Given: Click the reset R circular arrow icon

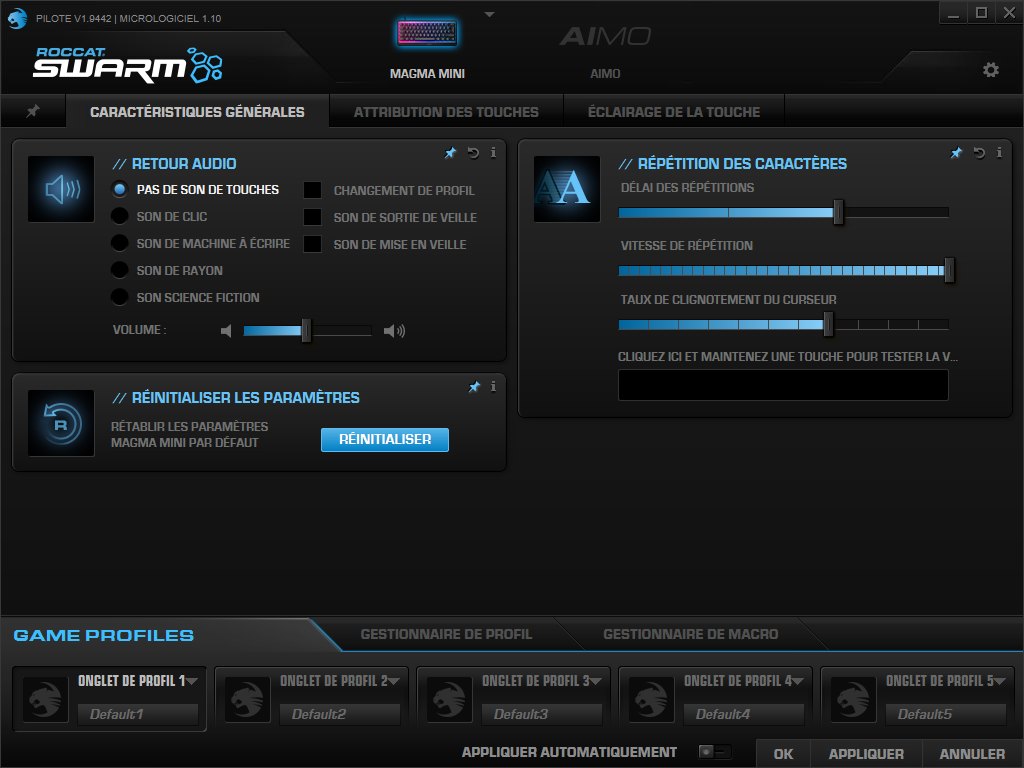Looking at the screenshot, I should click(61, 423).
